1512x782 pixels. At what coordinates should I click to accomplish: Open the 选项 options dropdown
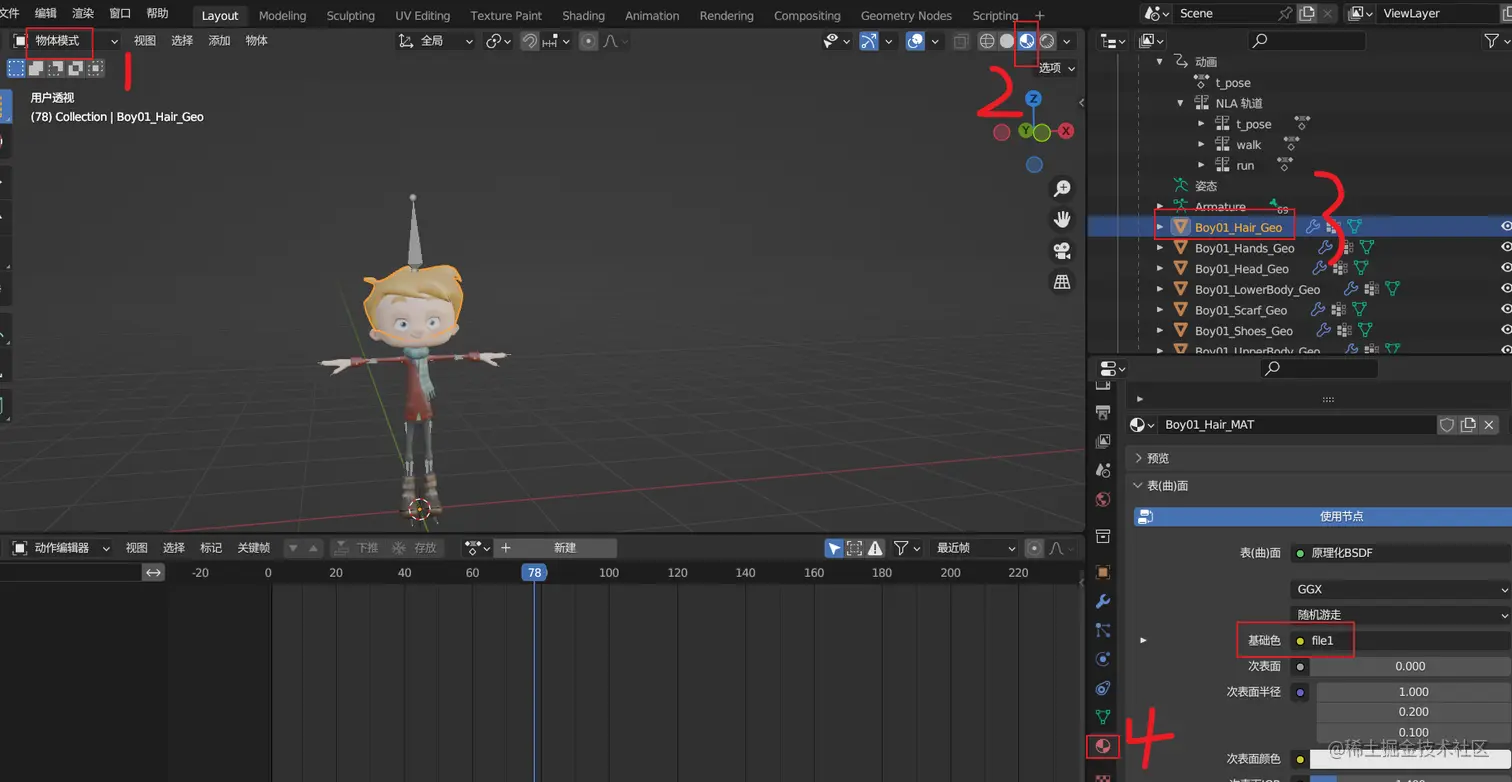pos(1057,68)
